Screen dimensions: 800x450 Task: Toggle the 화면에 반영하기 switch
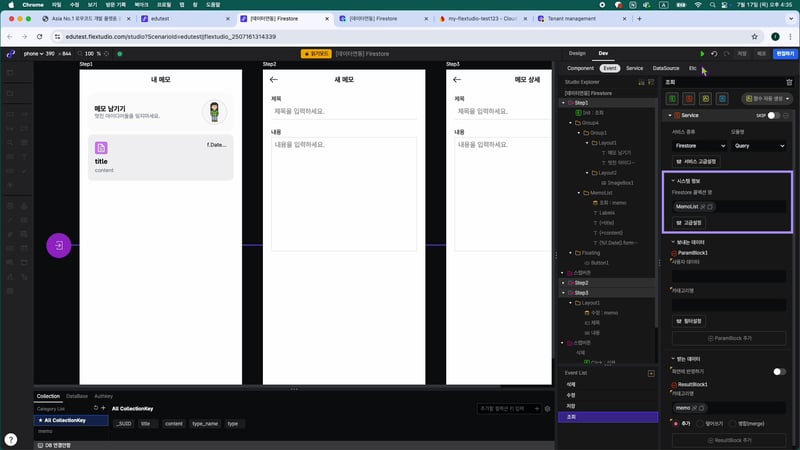point(779,371)
